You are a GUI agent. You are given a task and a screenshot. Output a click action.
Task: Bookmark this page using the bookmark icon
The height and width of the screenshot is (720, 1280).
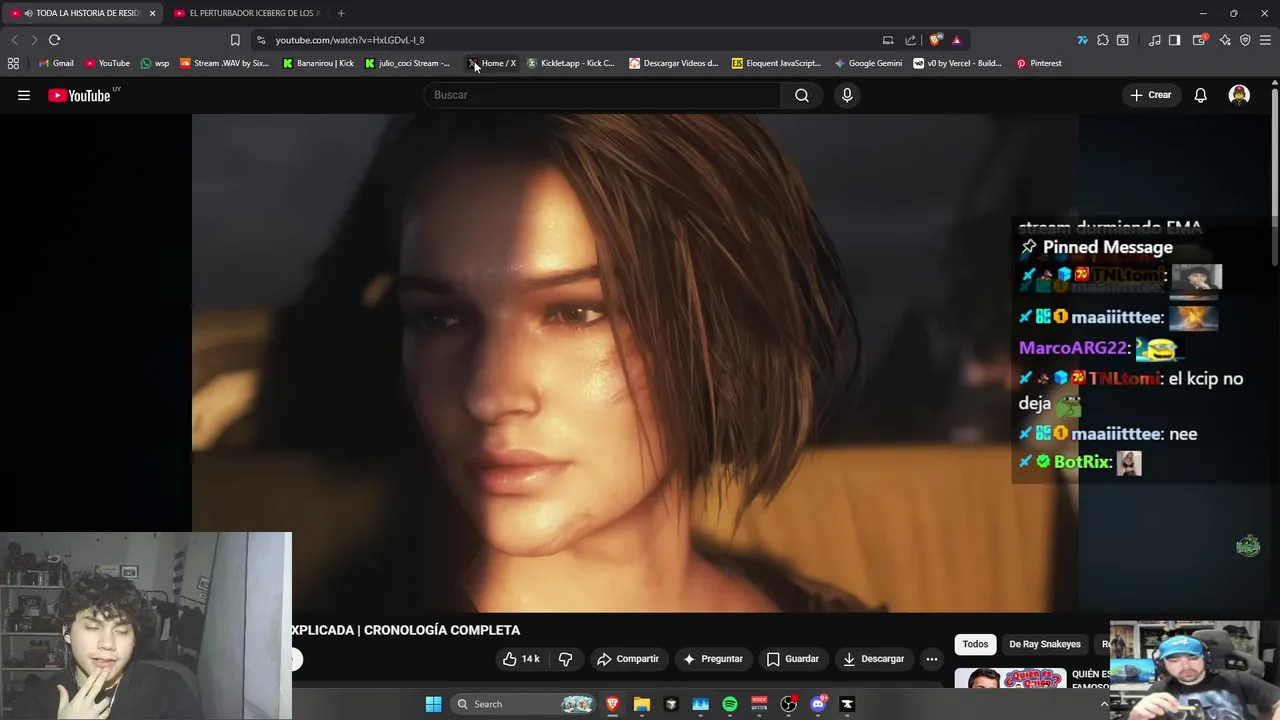[235, 40]
